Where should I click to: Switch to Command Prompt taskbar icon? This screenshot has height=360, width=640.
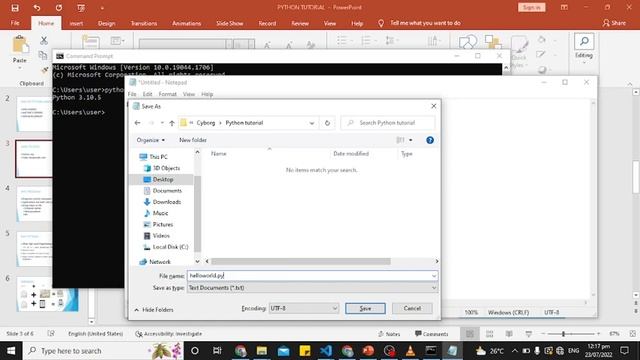point(431,351)
